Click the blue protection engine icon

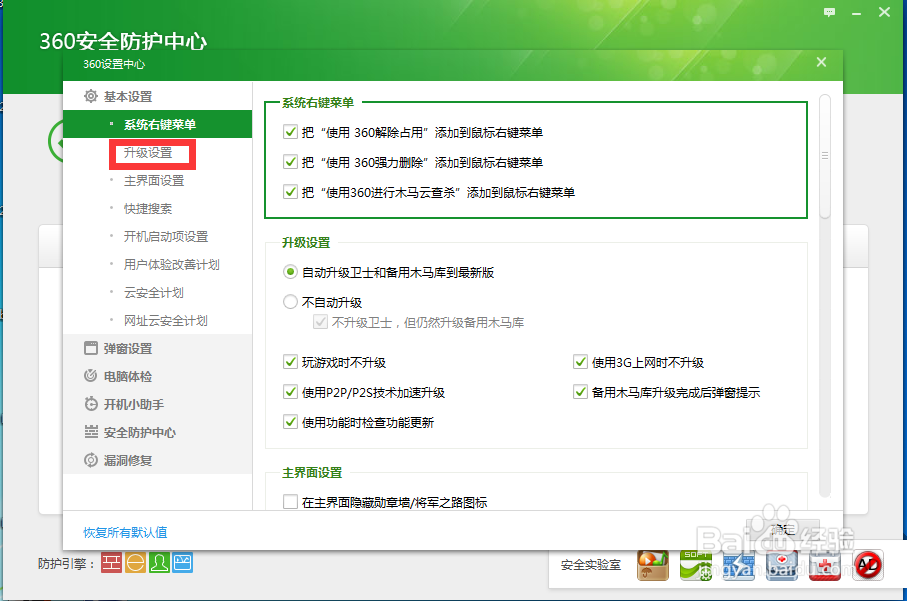coord(182,562)
